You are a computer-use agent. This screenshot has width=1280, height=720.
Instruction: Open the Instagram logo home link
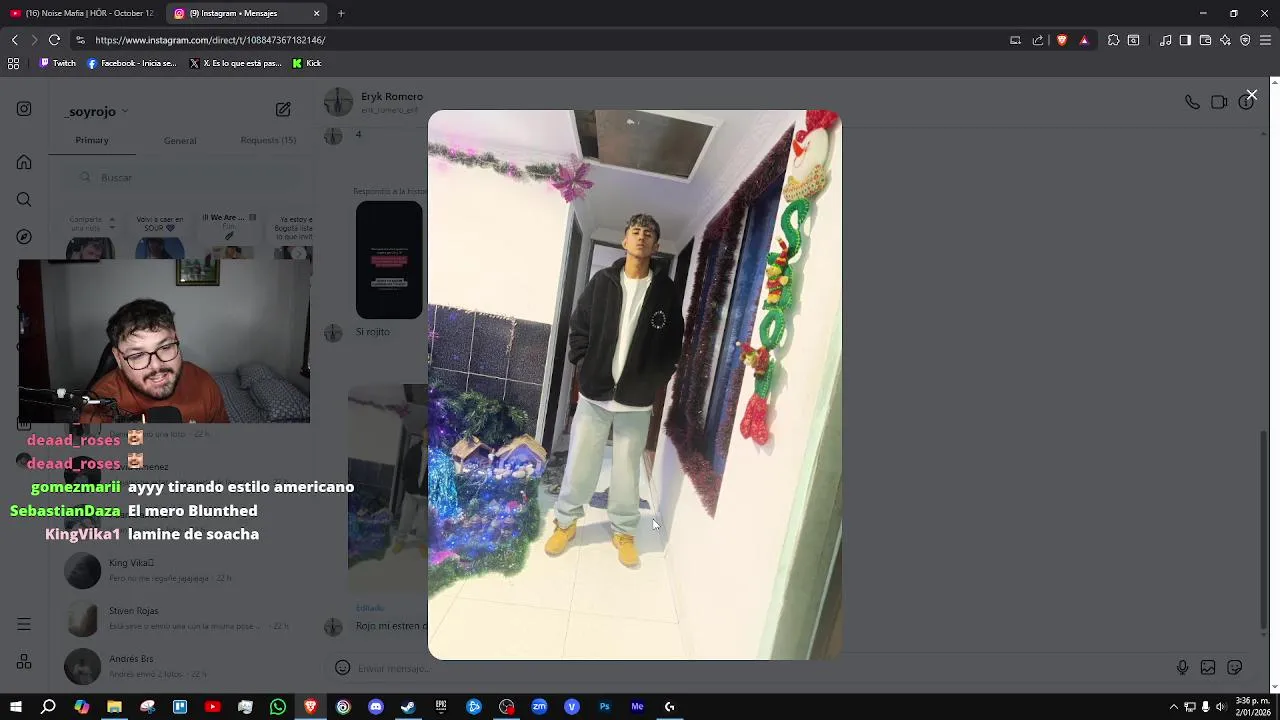[24, 109]
